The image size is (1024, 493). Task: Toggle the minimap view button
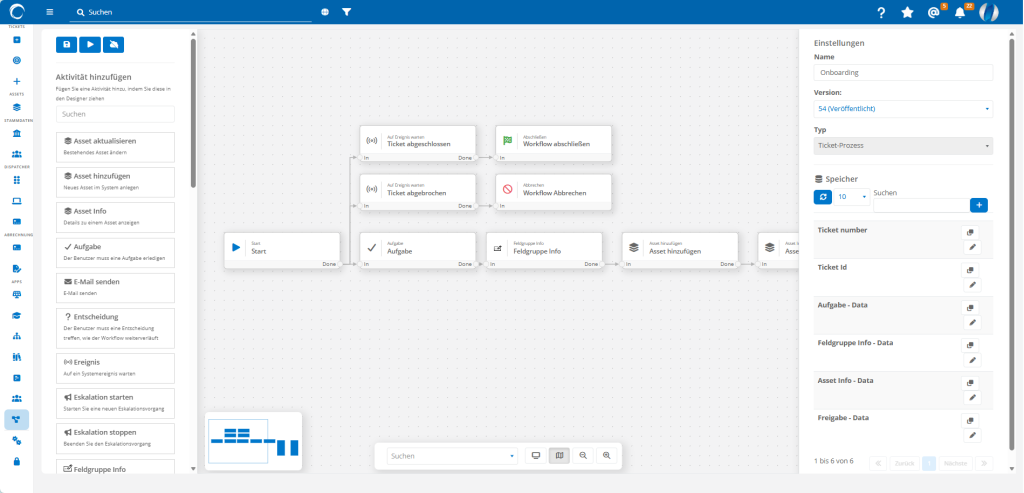click(559, 455)
